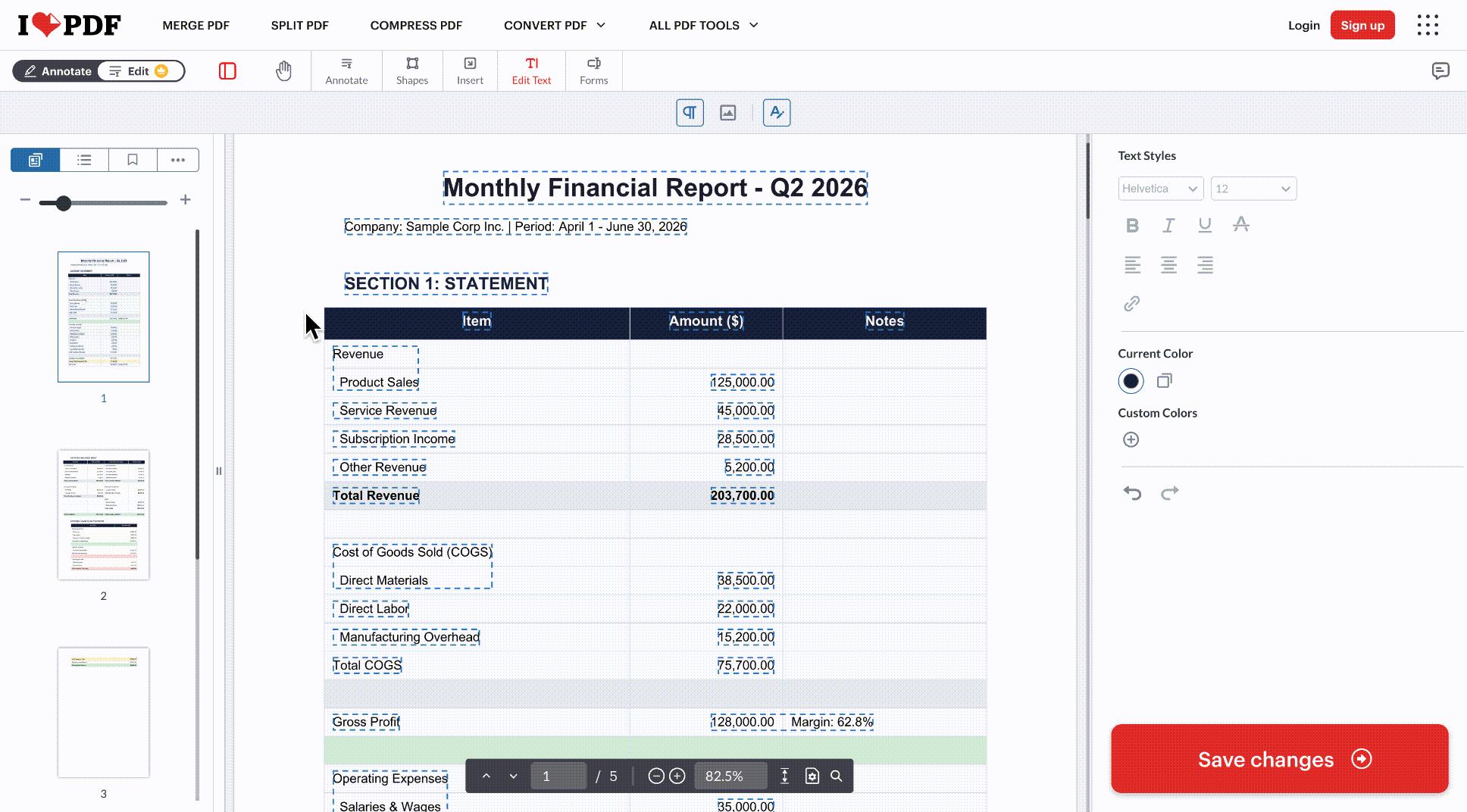The height and width of the screenshot is (812, 1467).
Task: Expand CONVERT PDF menu
Action: pos(555,25)
